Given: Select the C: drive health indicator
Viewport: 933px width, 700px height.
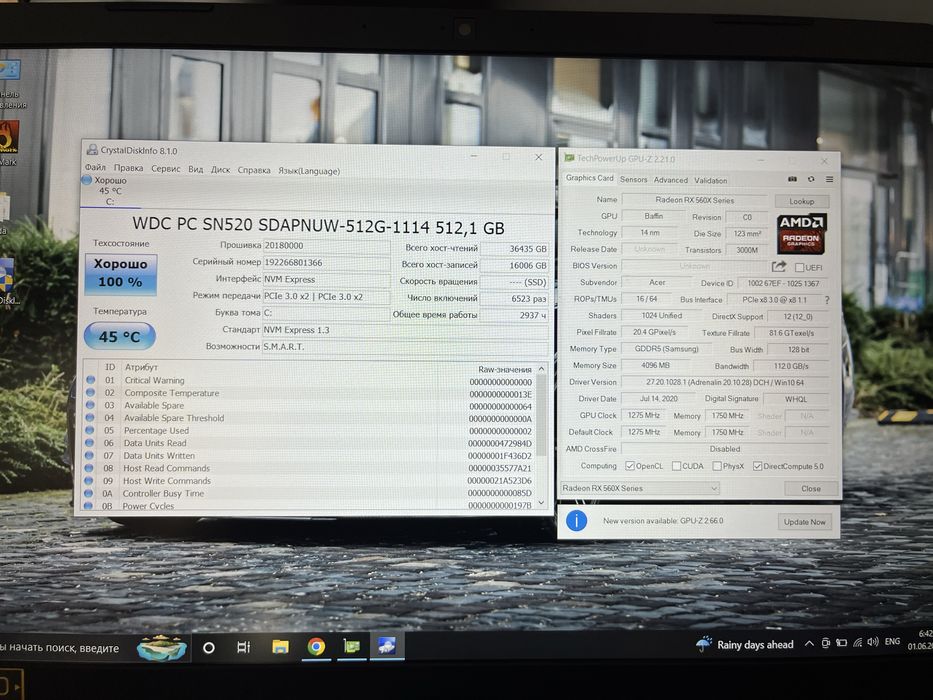Looking at the screenshot, I should [x=109, y=190].
